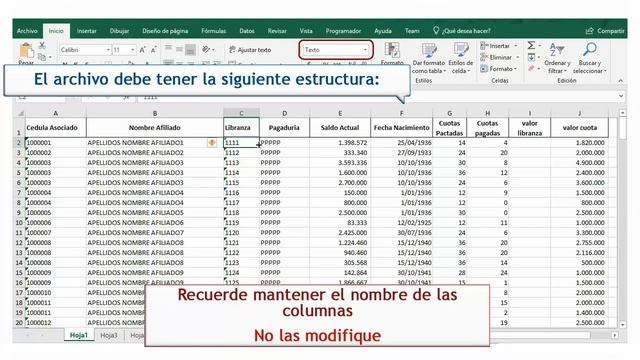
Task: Switch to the Insertar tab
Action: click(87, 31)
